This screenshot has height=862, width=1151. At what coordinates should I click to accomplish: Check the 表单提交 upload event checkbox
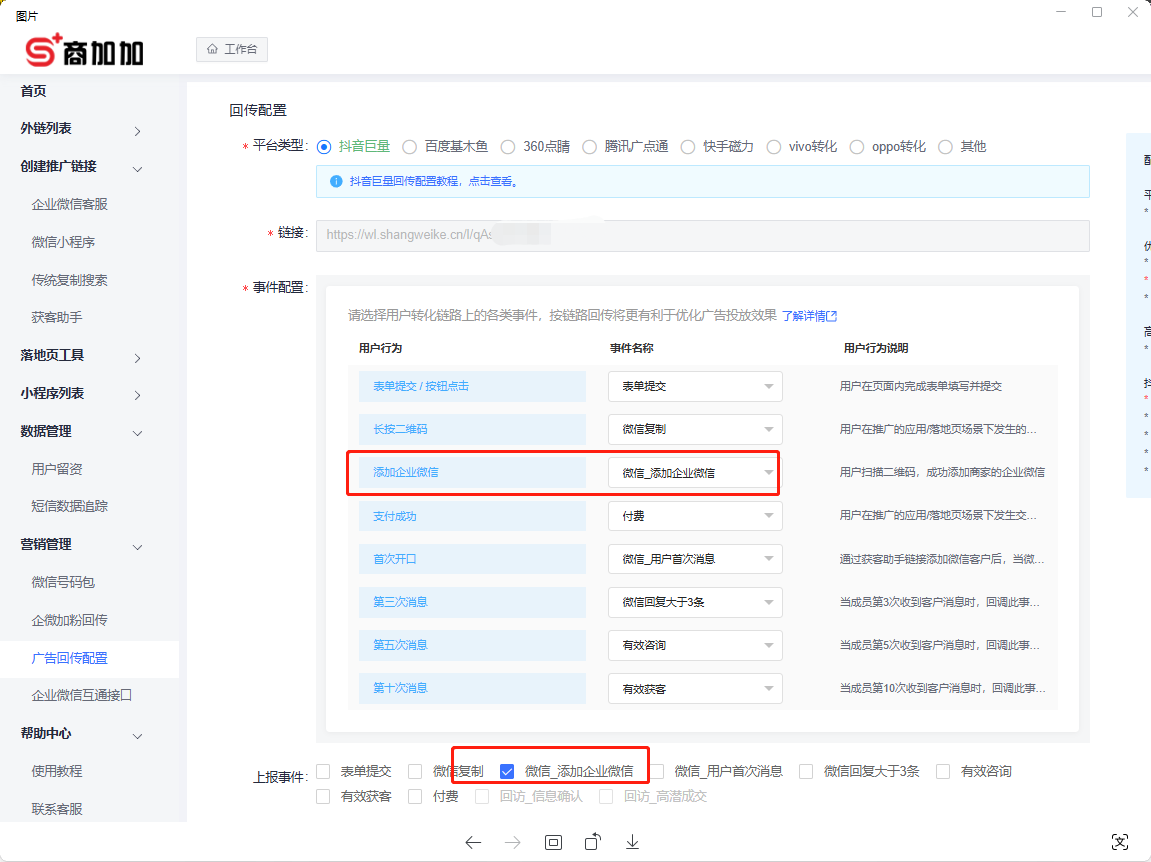coord(323,771)
